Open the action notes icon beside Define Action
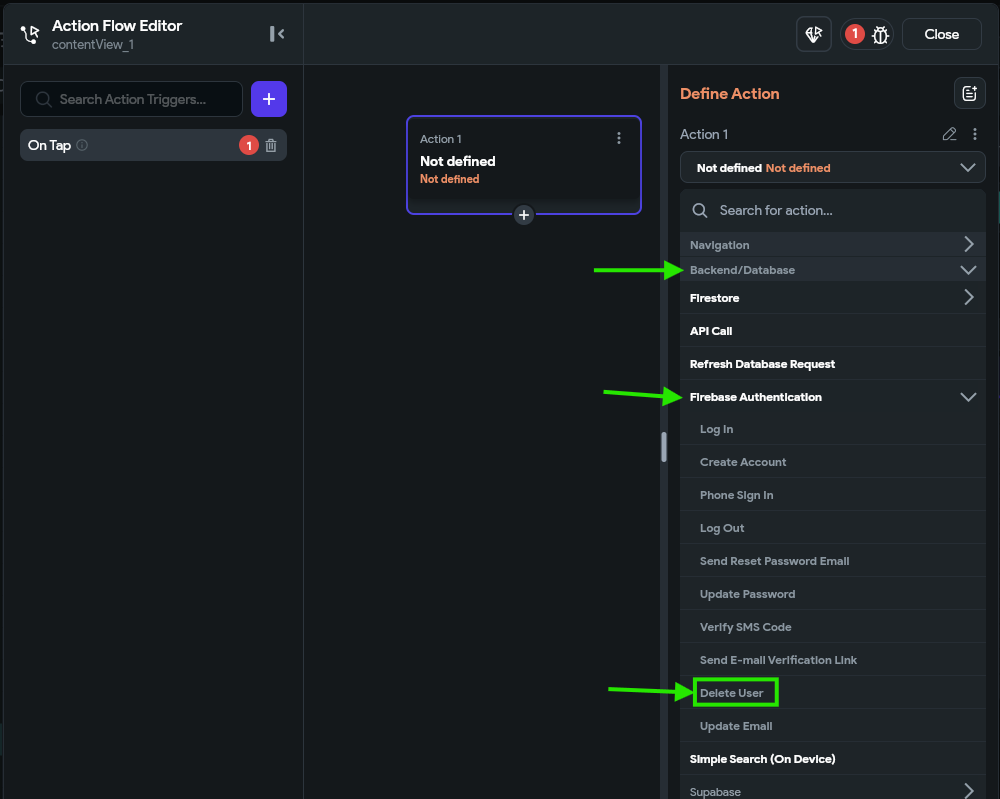Screen dimensions: 1000x799 tap(969, 94)
